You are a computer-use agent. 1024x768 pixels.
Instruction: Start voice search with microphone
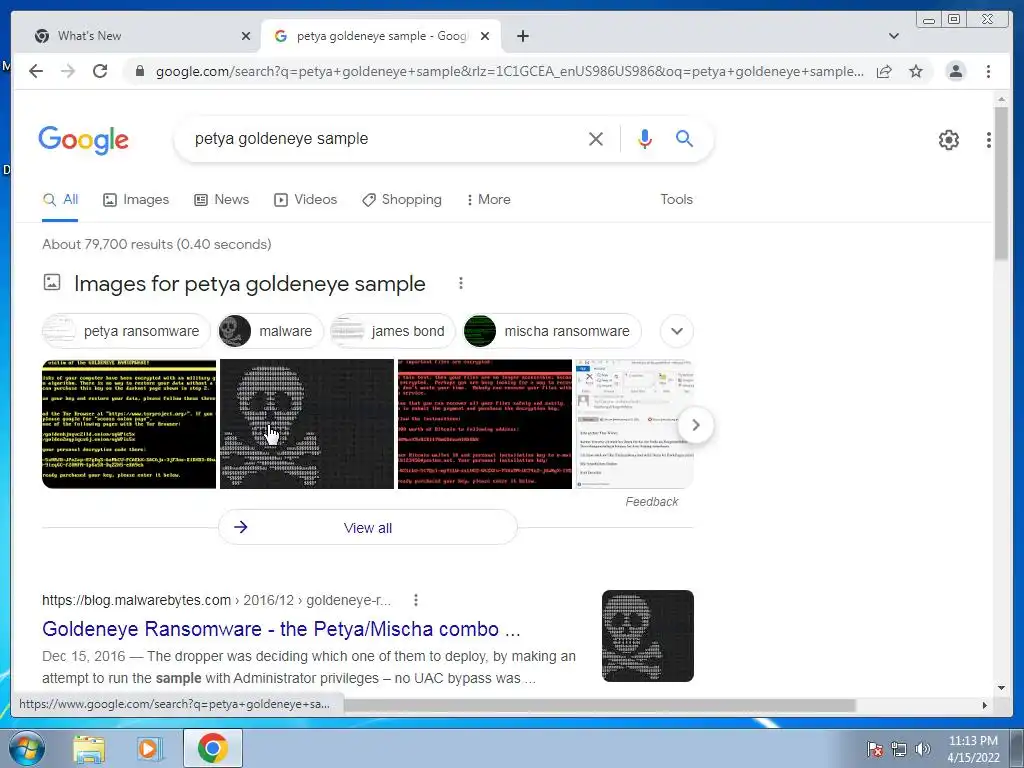(x=645, y=138)
